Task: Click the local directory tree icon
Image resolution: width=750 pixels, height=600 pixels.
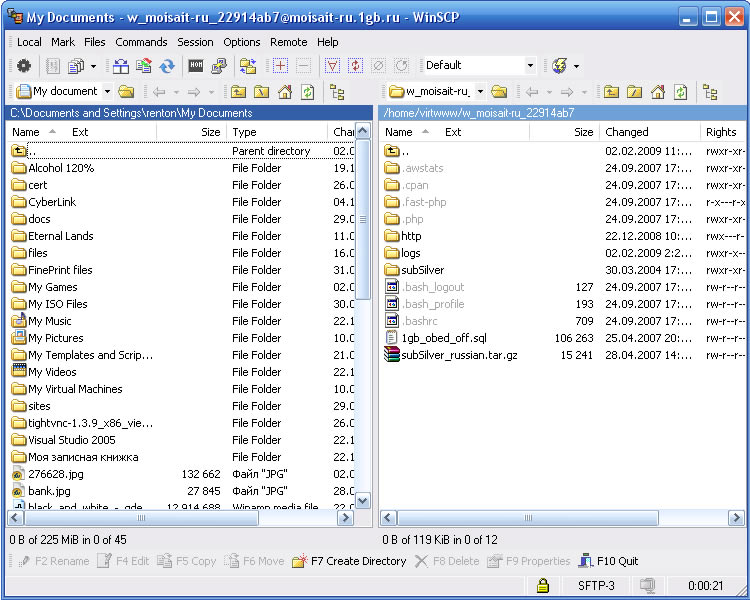Action: pos(337,92)
